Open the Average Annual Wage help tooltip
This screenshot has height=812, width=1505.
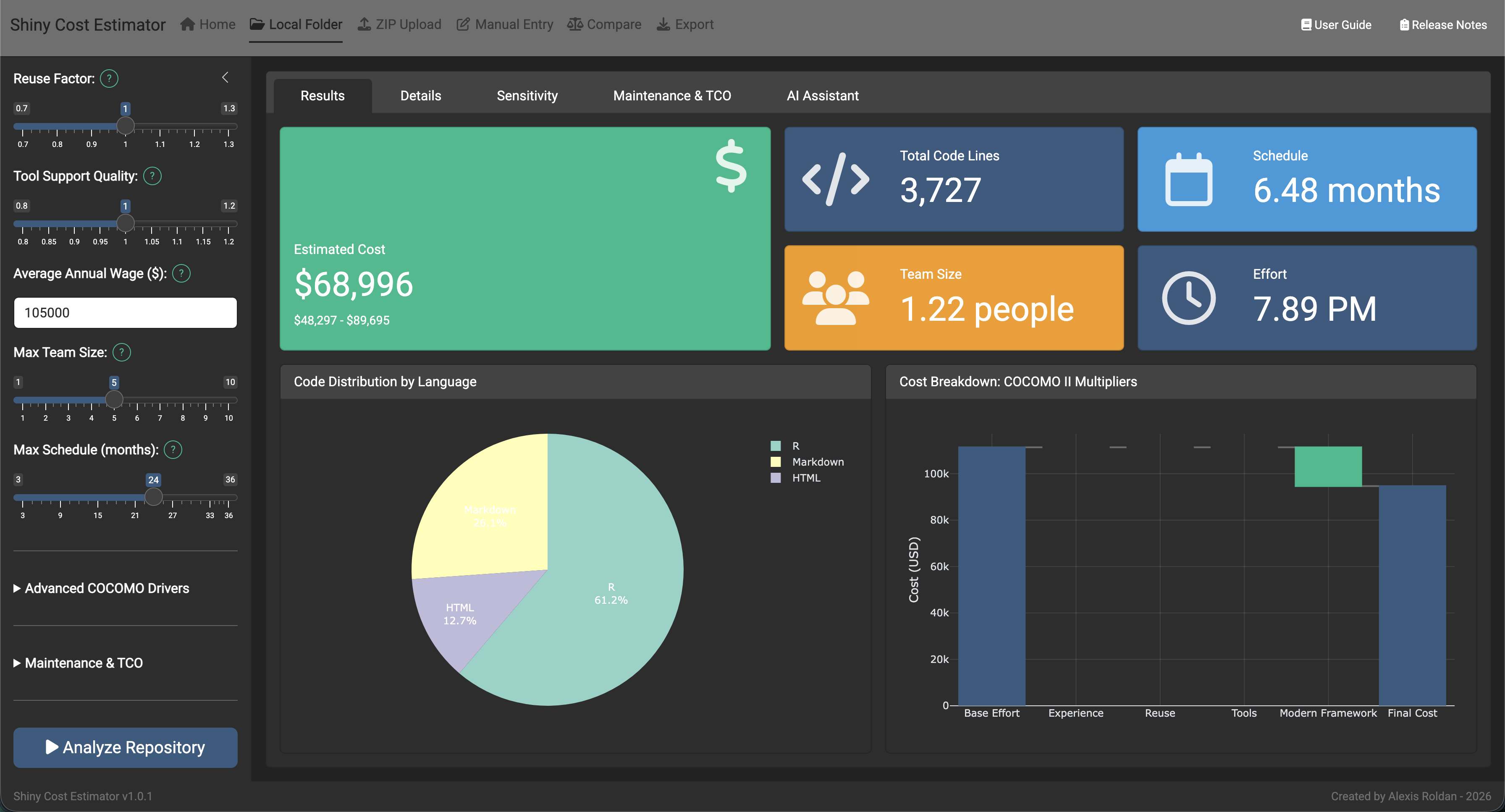point(181,273)
